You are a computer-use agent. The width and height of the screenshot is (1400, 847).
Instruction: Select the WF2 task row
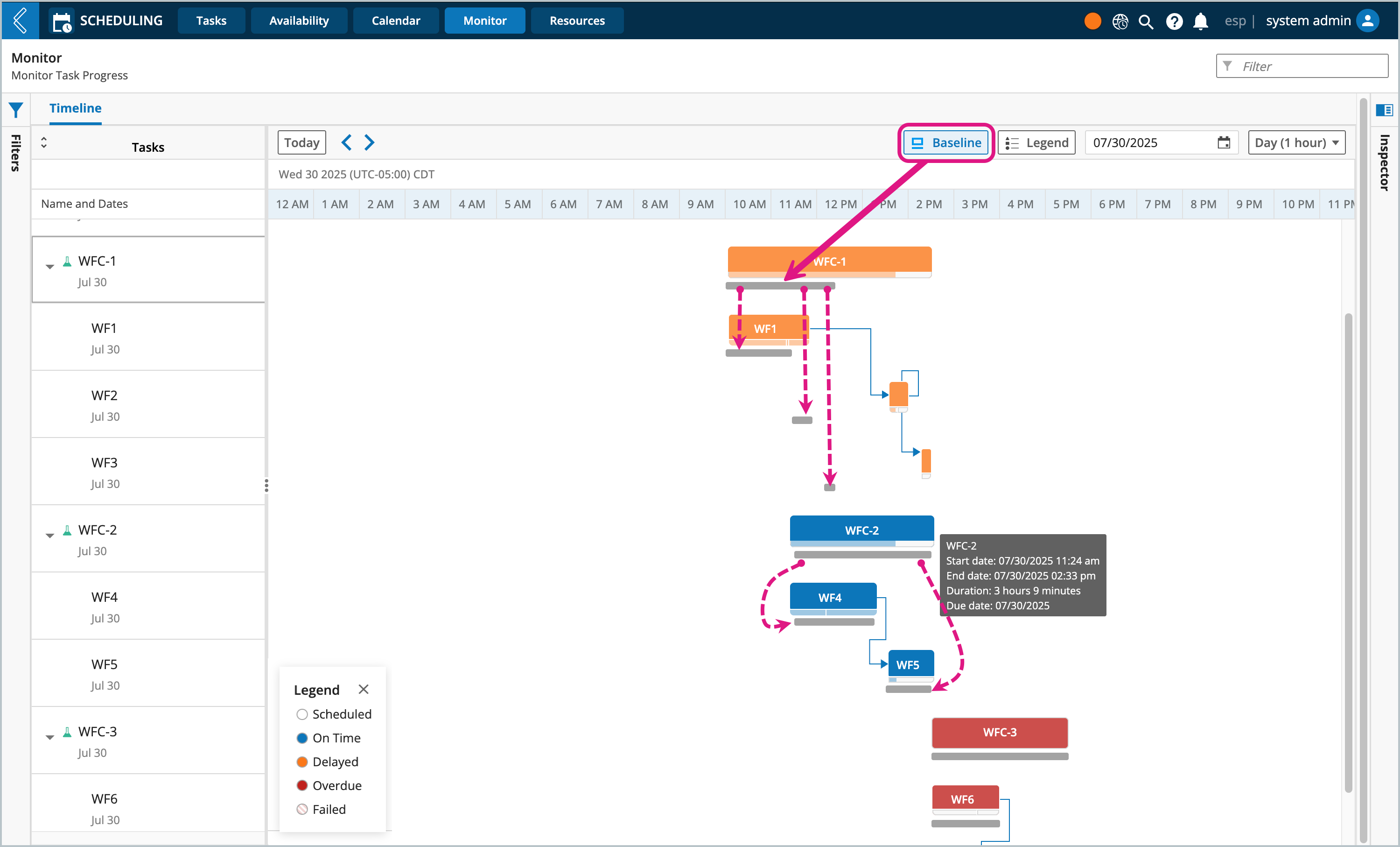coord(148,404)
